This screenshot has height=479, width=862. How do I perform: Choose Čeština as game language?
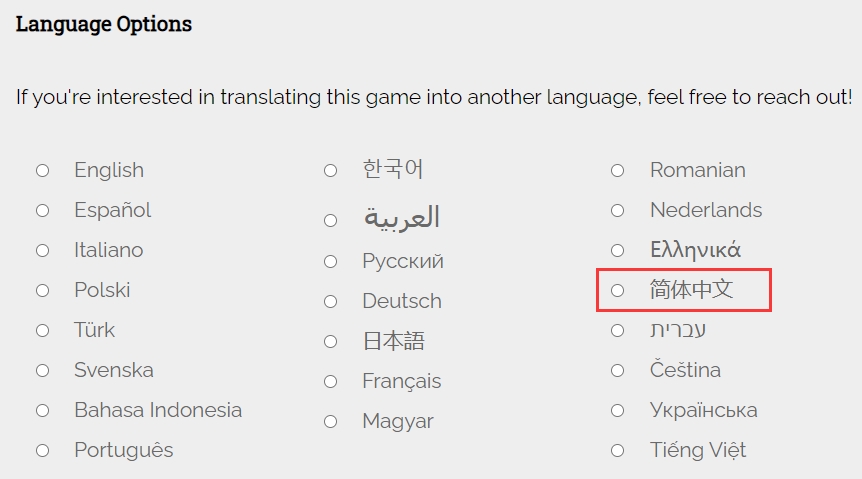coord(618,371)
